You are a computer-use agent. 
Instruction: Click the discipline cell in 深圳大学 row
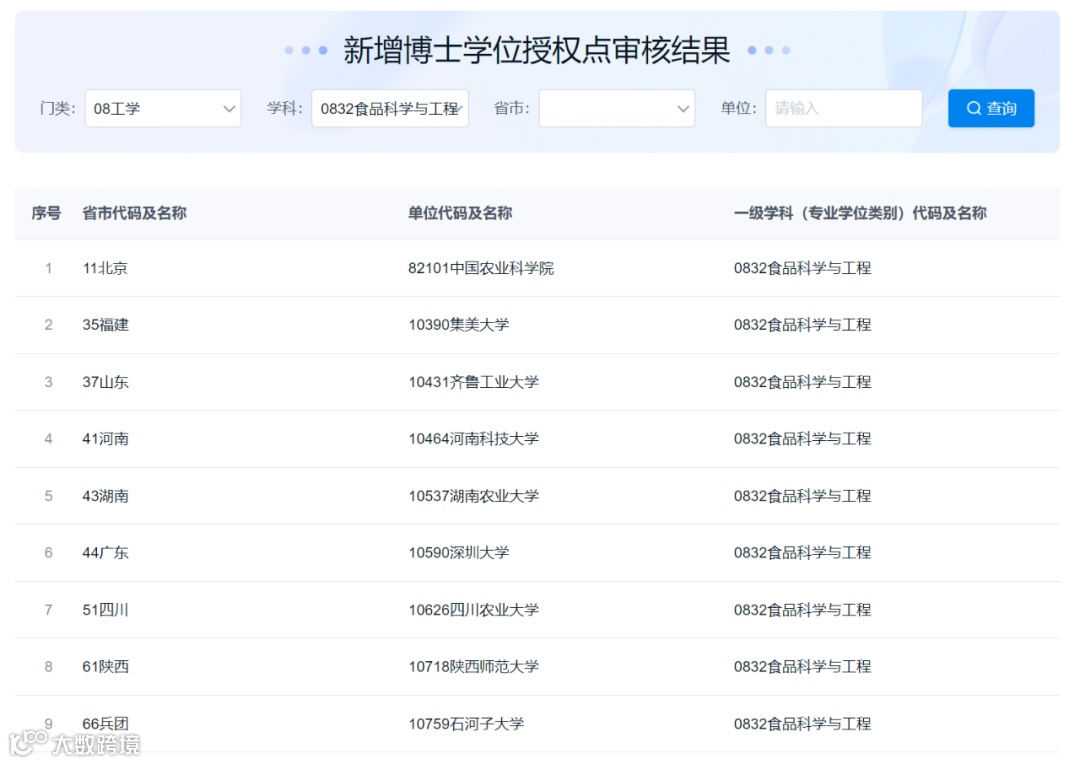(802, 553)
